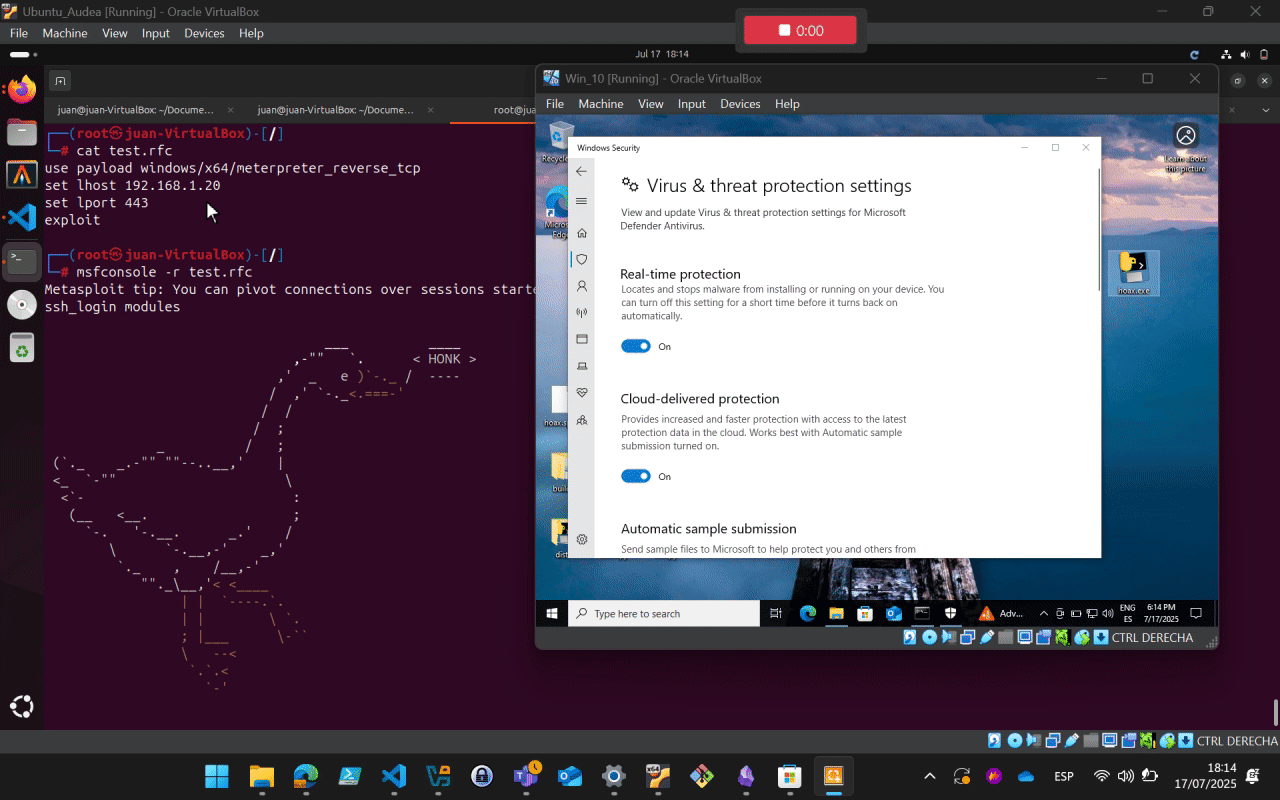Open Account protection sidebar icon
The image size is (1280, 800).
point(582,286)
